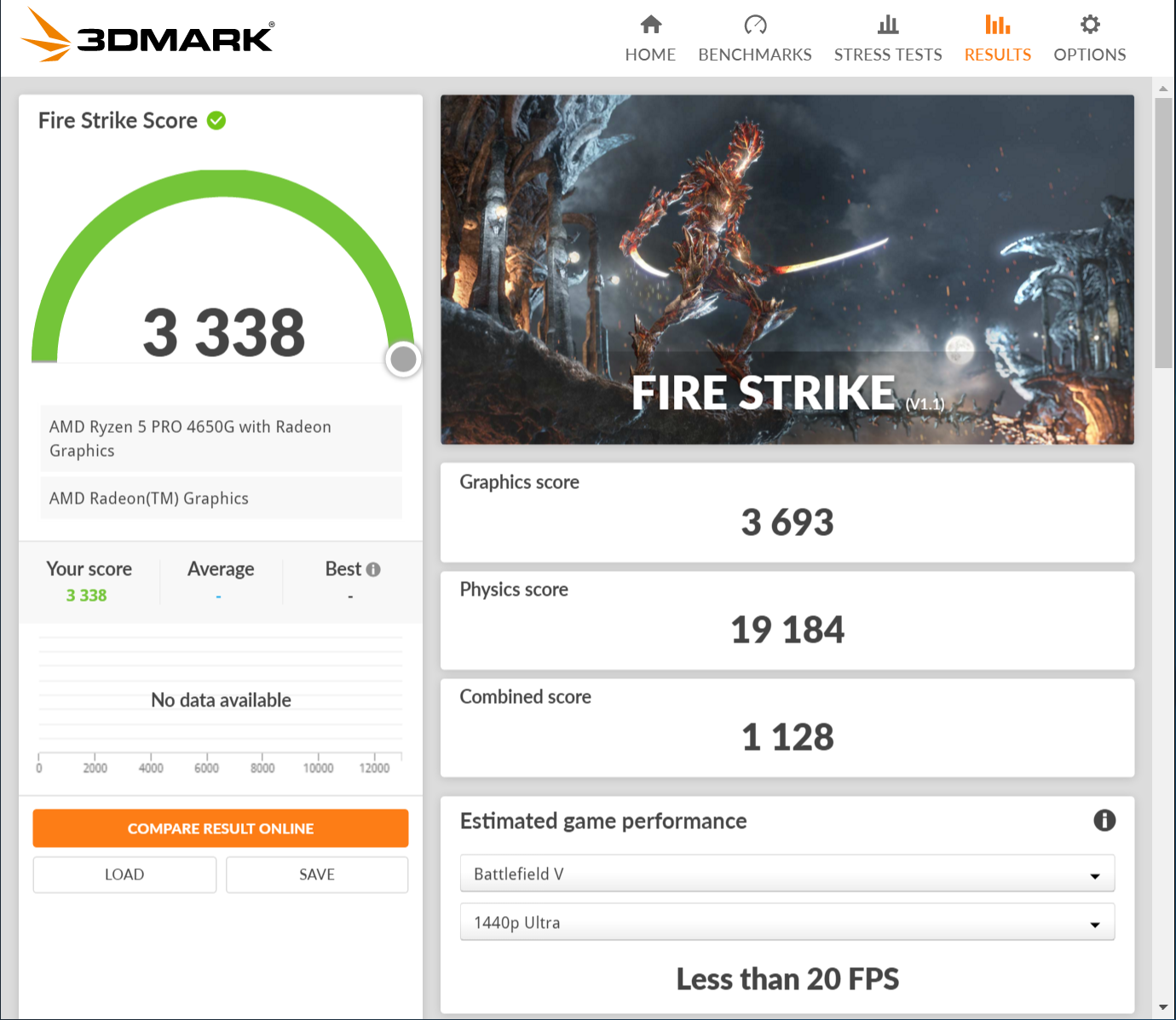The width and height of the screenshot is (1176, 1020).
Task: Click the No data available message
Action: tap(221, 700)
